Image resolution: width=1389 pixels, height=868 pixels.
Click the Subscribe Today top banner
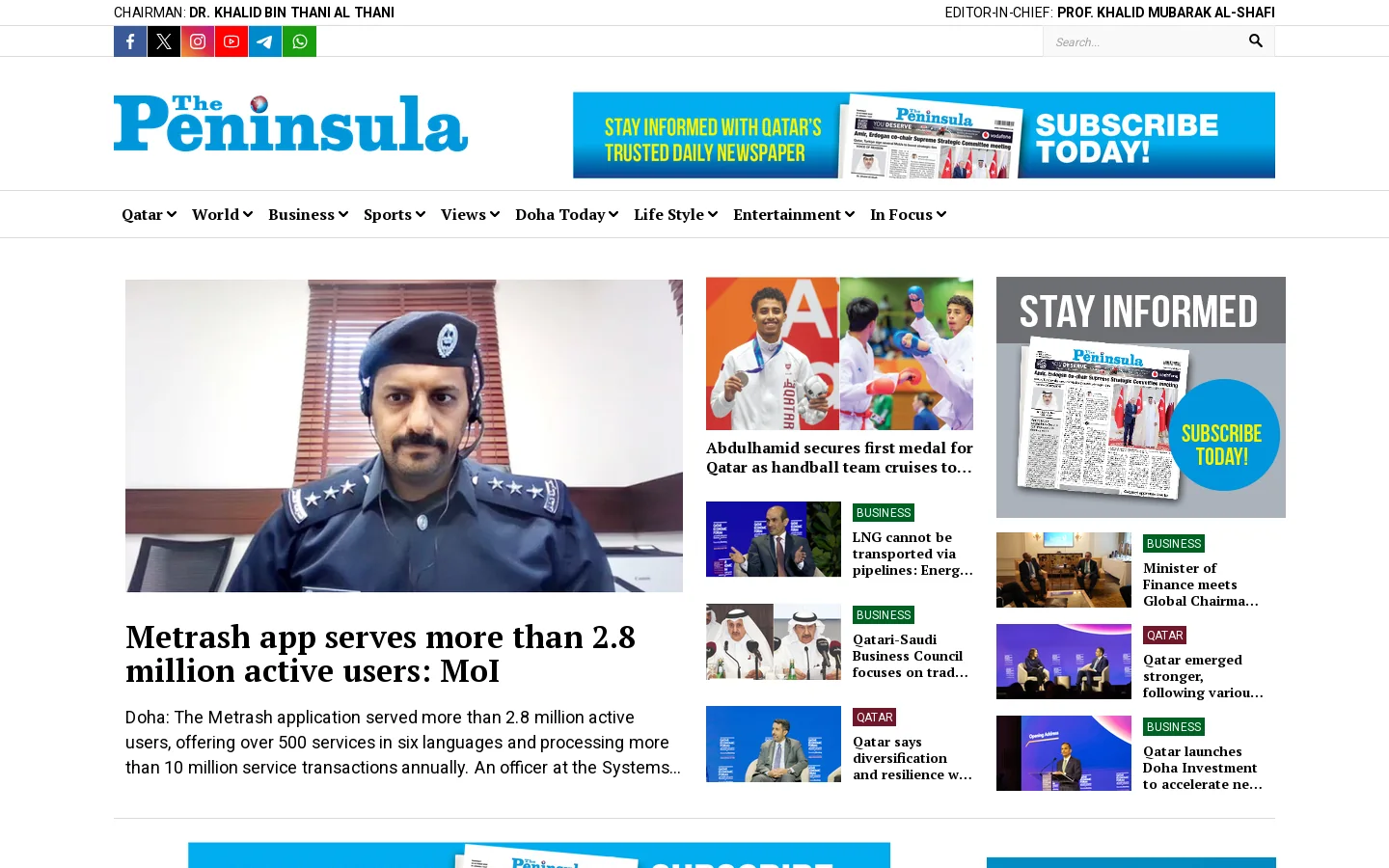(924, 135)
